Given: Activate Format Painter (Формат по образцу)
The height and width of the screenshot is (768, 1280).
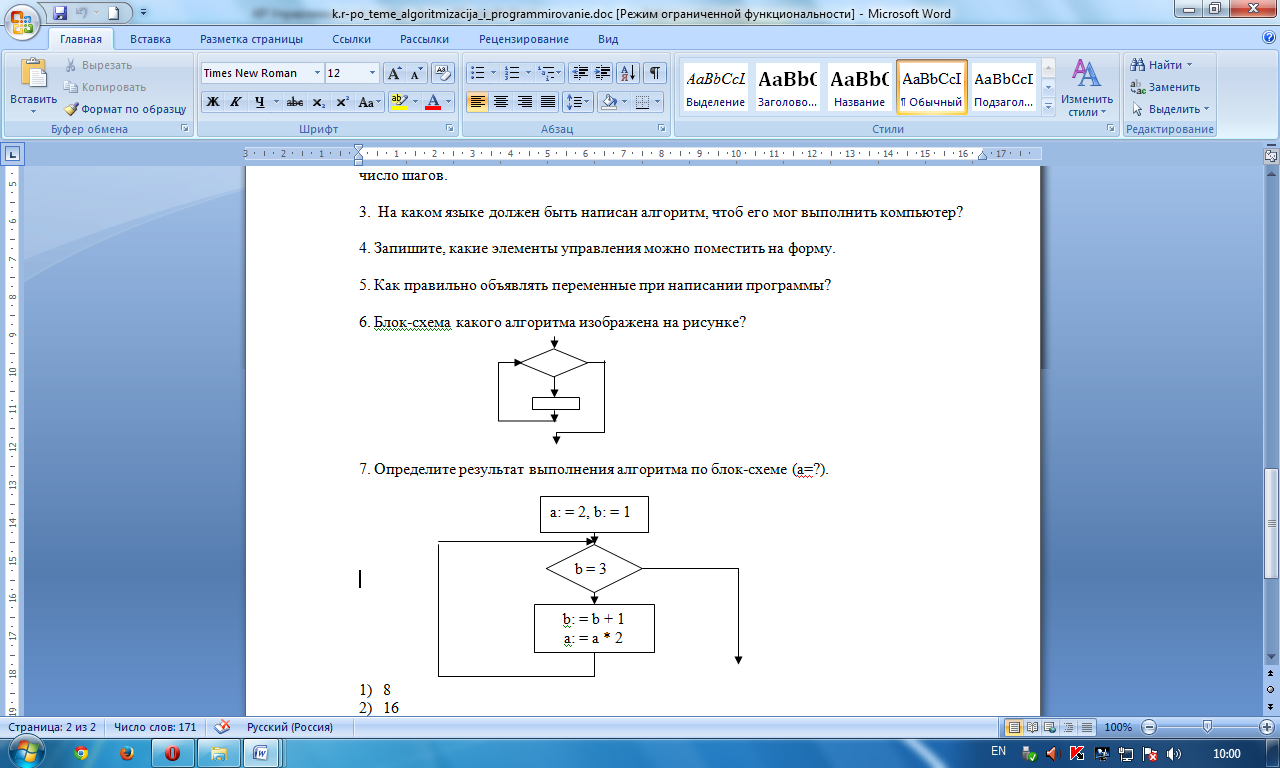Looking at the screenshot, I should point(125,109).
